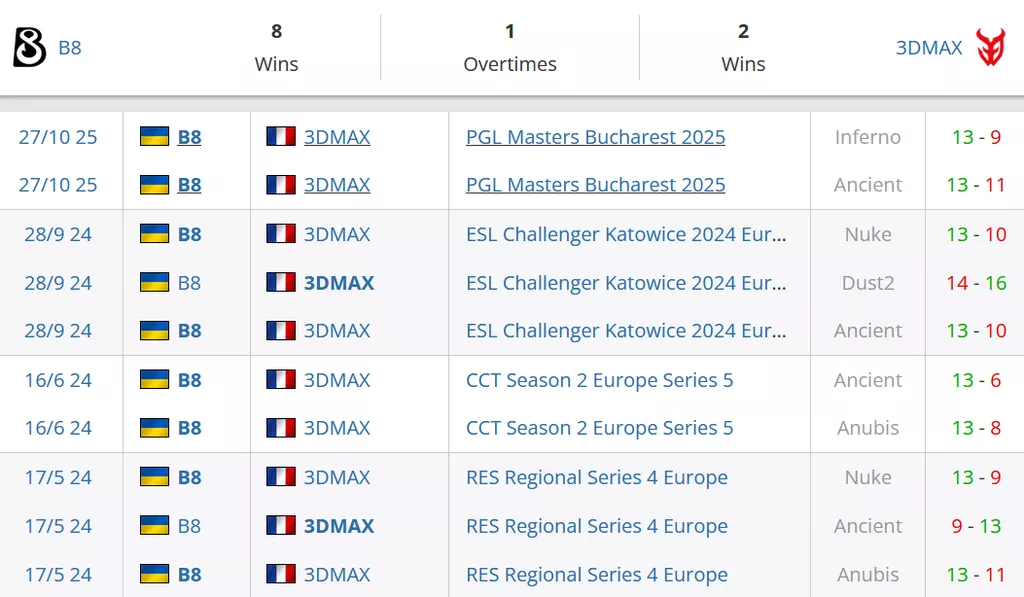This screenshot has width=1024, height=597.
Task: Open the 27/10 25 Inferno match date
Action: click(x=58, y=137)
